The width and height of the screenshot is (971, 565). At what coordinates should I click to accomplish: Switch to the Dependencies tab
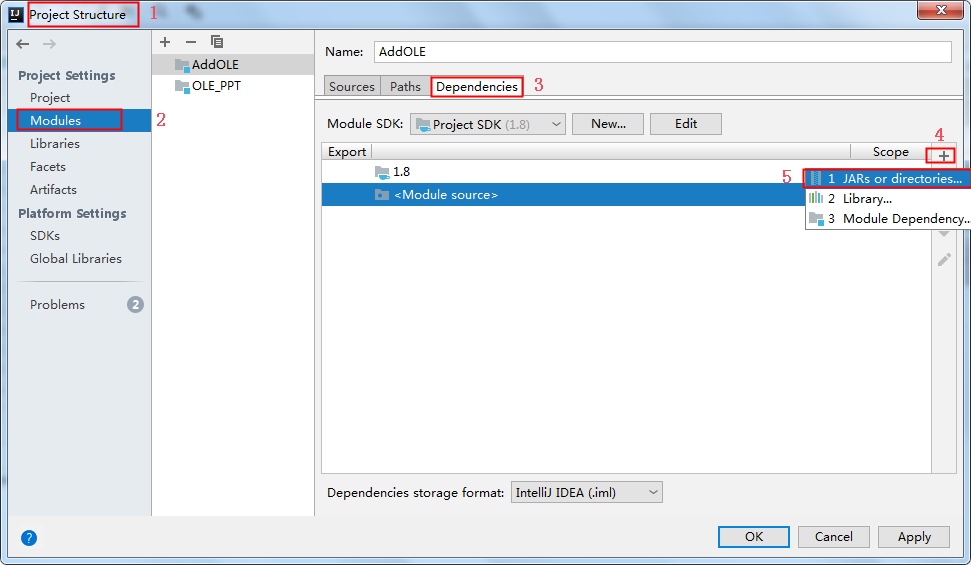coord(477,86)
